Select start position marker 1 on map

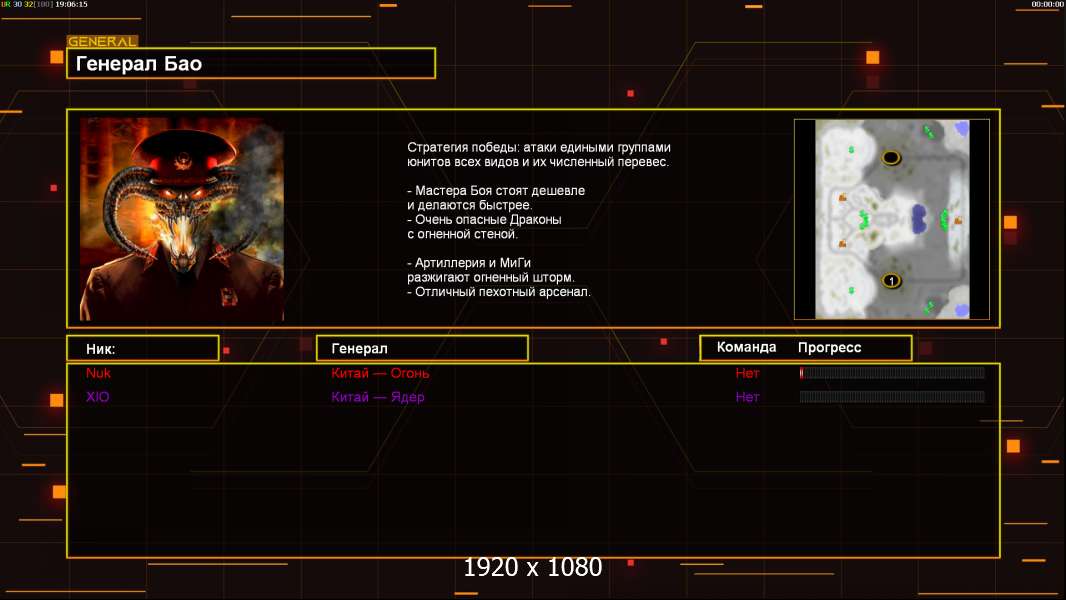(891, 281)
